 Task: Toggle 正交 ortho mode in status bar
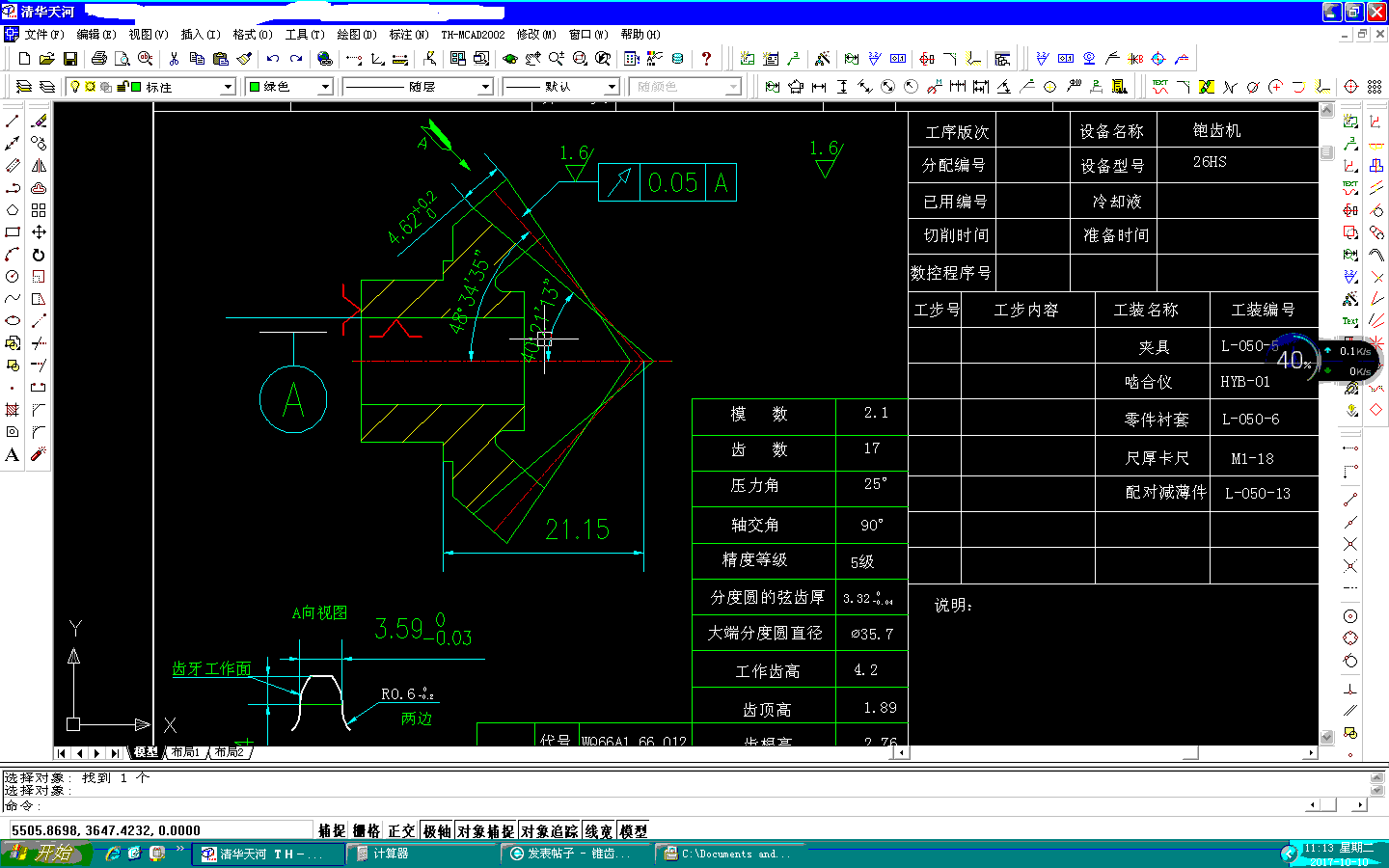click(x=401, y=831)
